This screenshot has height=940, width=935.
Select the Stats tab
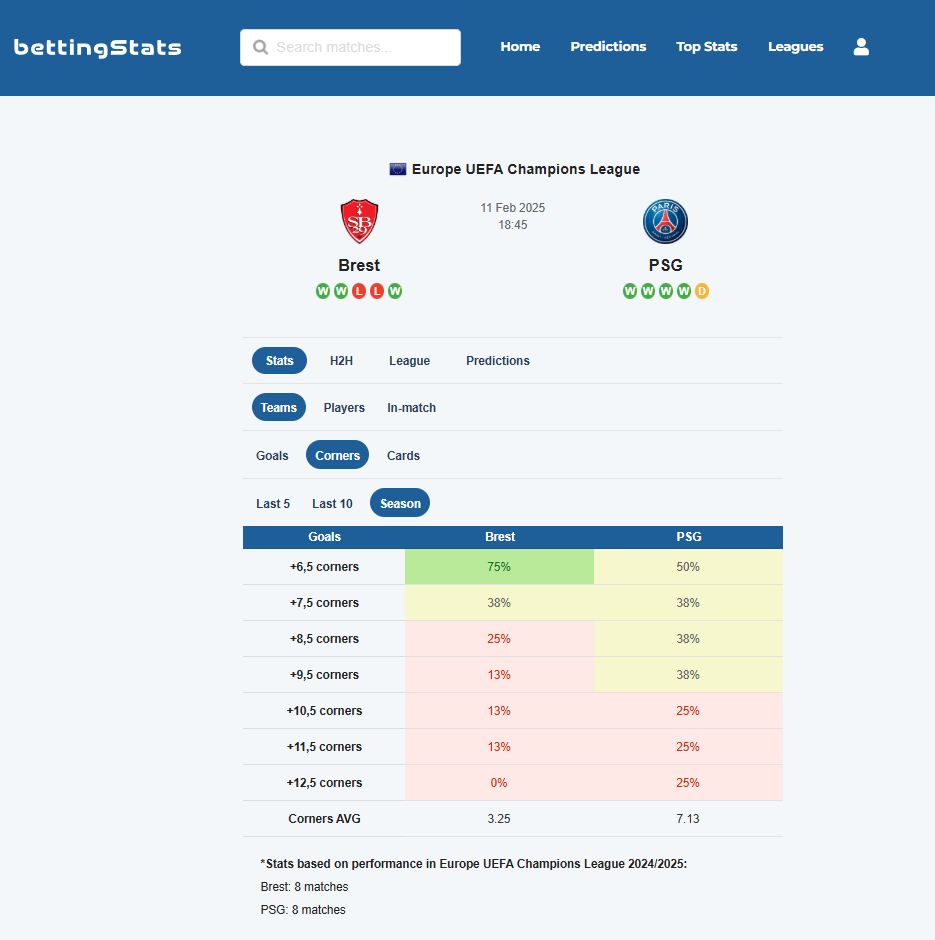point(279,360)
